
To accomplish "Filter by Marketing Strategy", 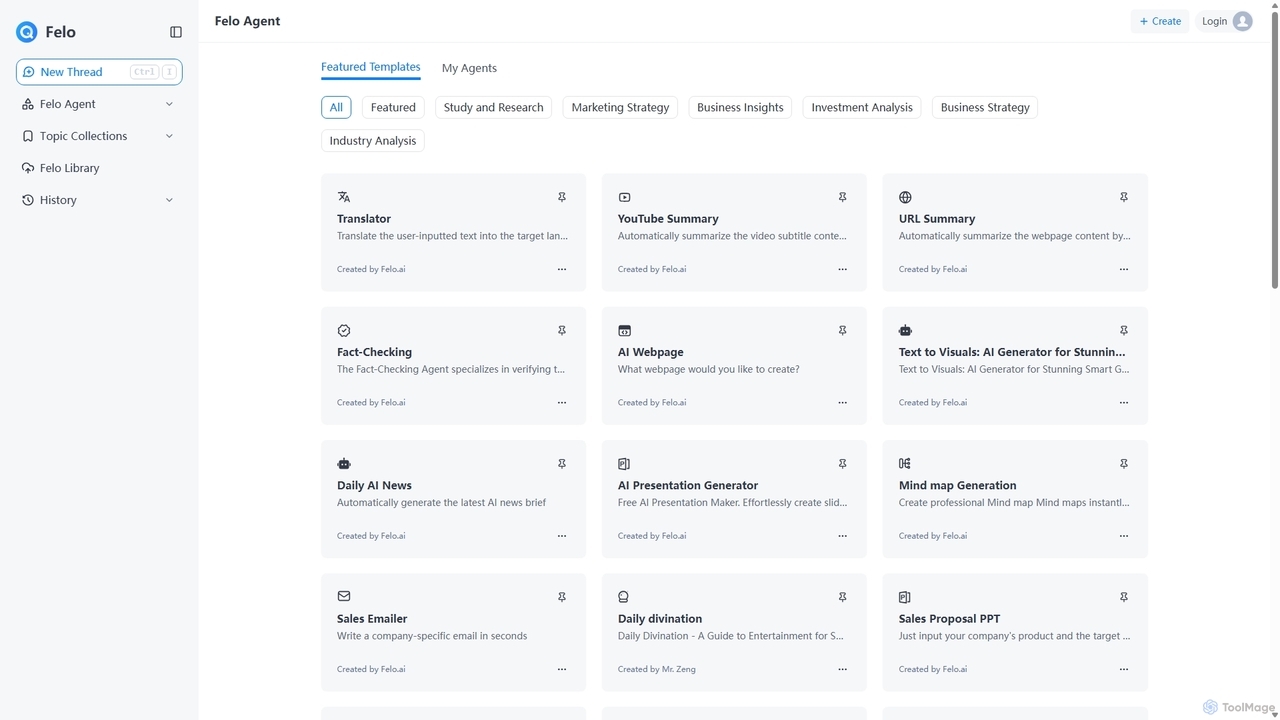I will point(620,107).
